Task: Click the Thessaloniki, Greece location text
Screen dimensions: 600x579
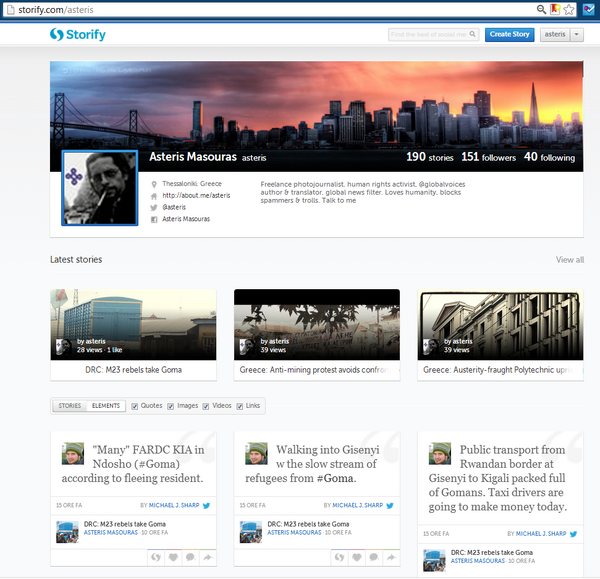Action: coord(192,184)
